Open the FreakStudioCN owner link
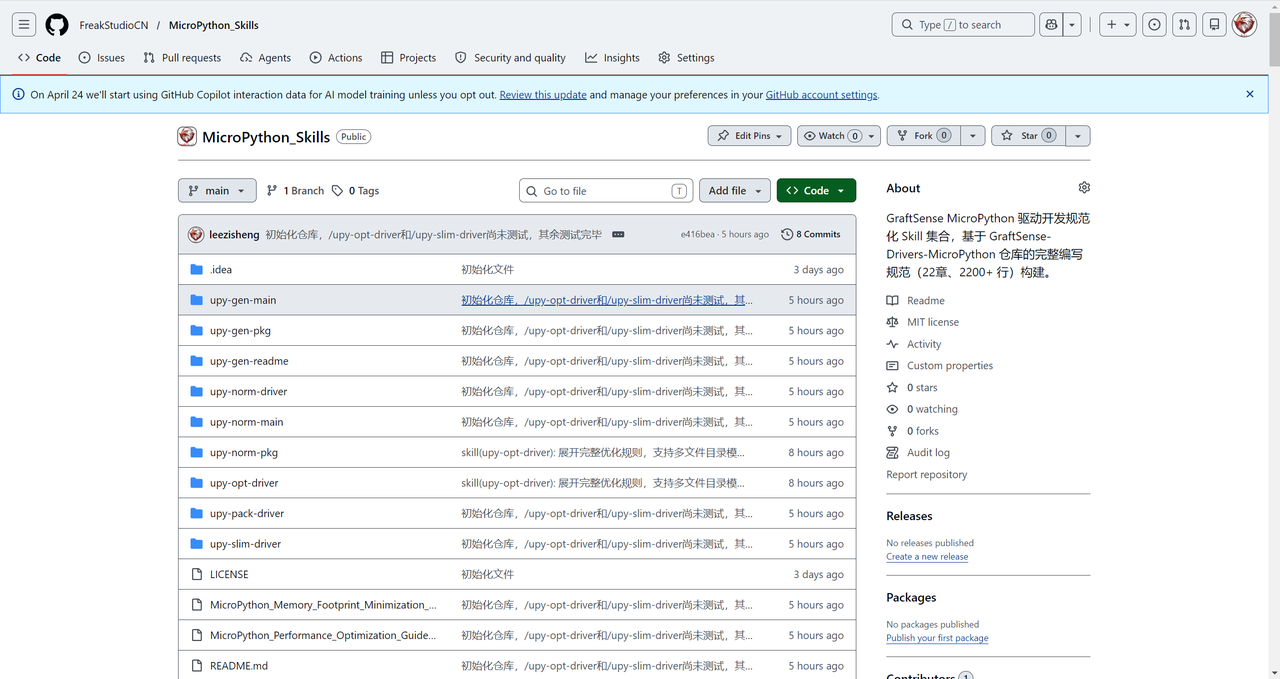This screenshot has height=679, width=1280. tap(114, 26)
